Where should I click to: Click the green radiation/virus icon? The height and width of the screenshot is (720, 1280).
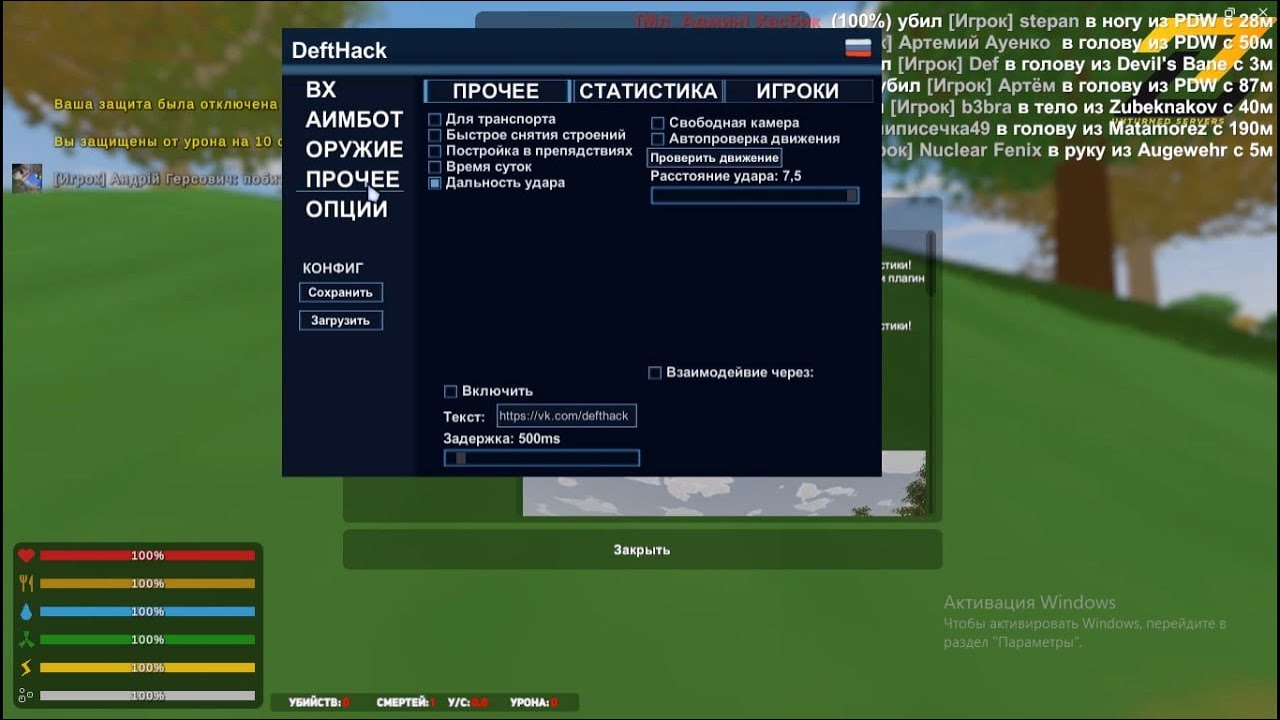[26, 639]
